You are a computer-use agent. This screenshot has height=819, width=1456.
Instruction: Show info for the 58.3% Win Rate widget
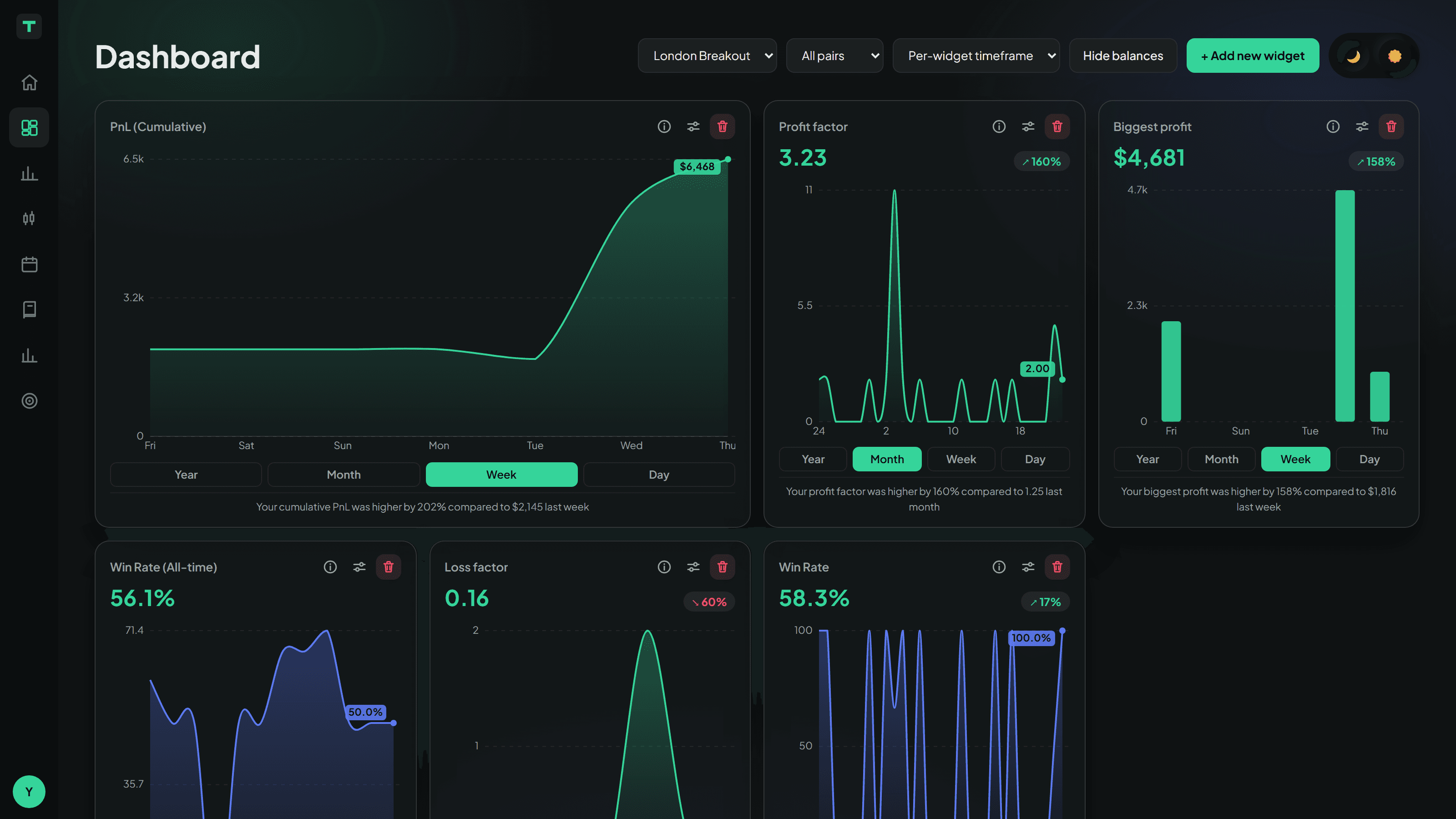point(999,567)
